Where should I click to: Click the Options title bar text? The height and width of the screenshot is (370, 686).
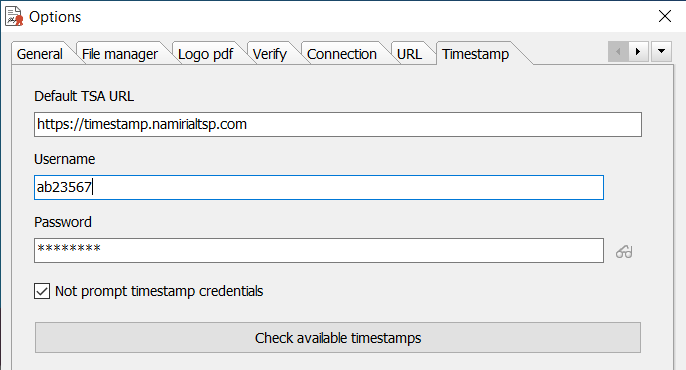tap(55, 17)
